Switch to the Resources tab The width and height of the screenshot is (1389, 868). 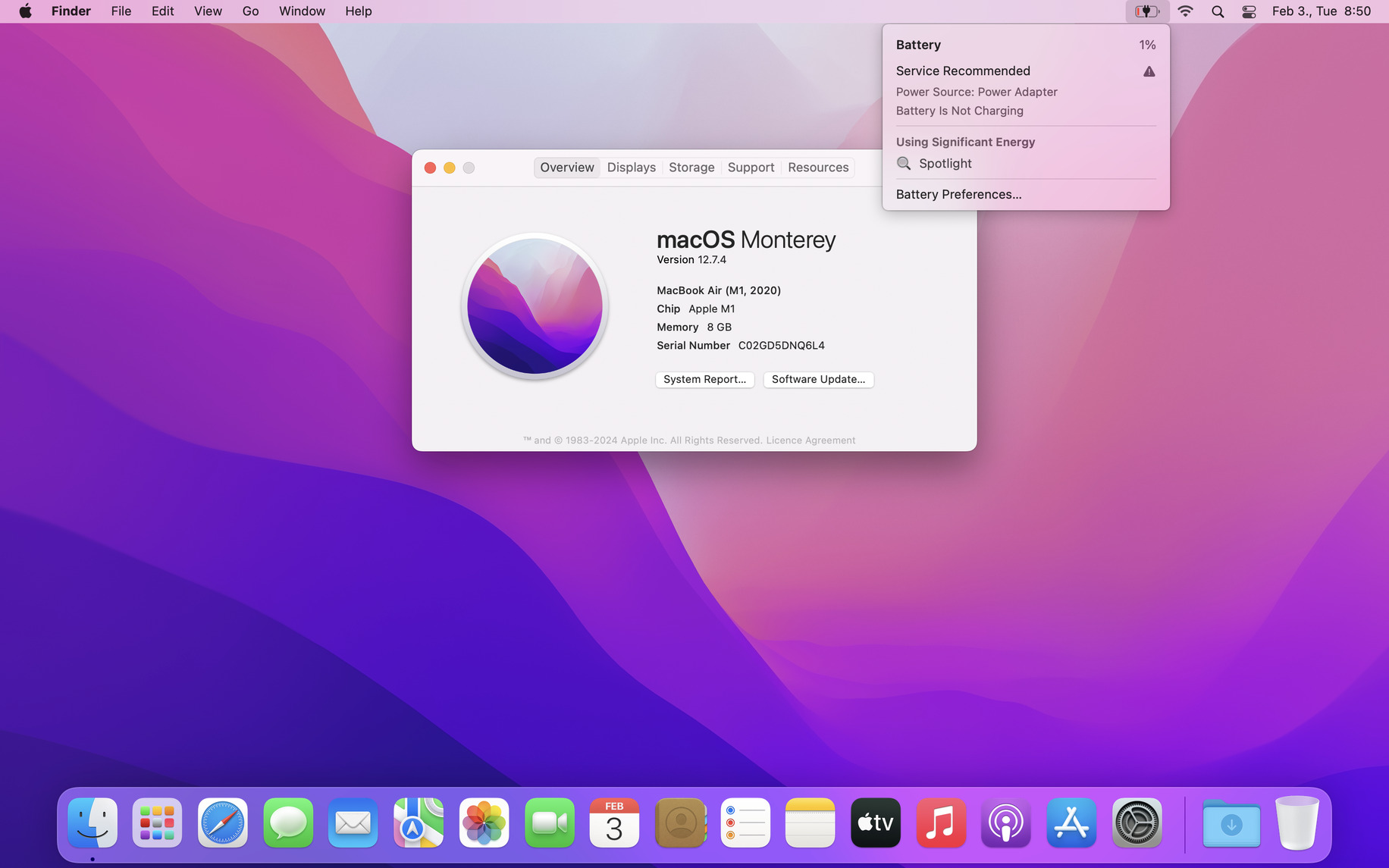click(818, 168)
